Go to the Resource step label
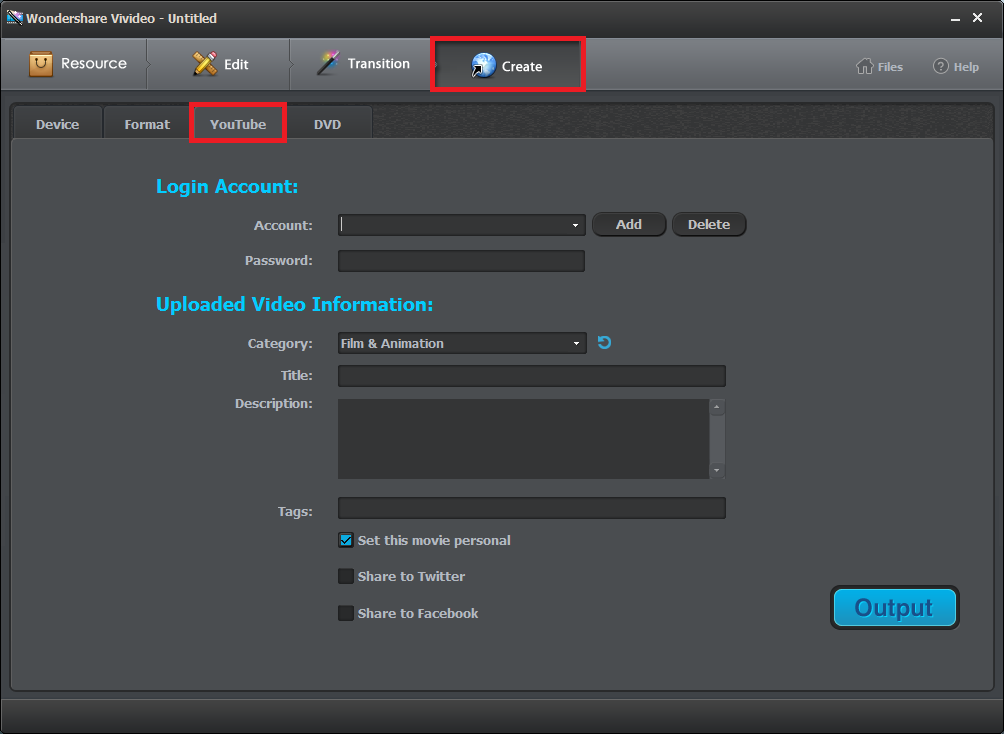Viewport: 1004px width, 734px height. point(94,63)
